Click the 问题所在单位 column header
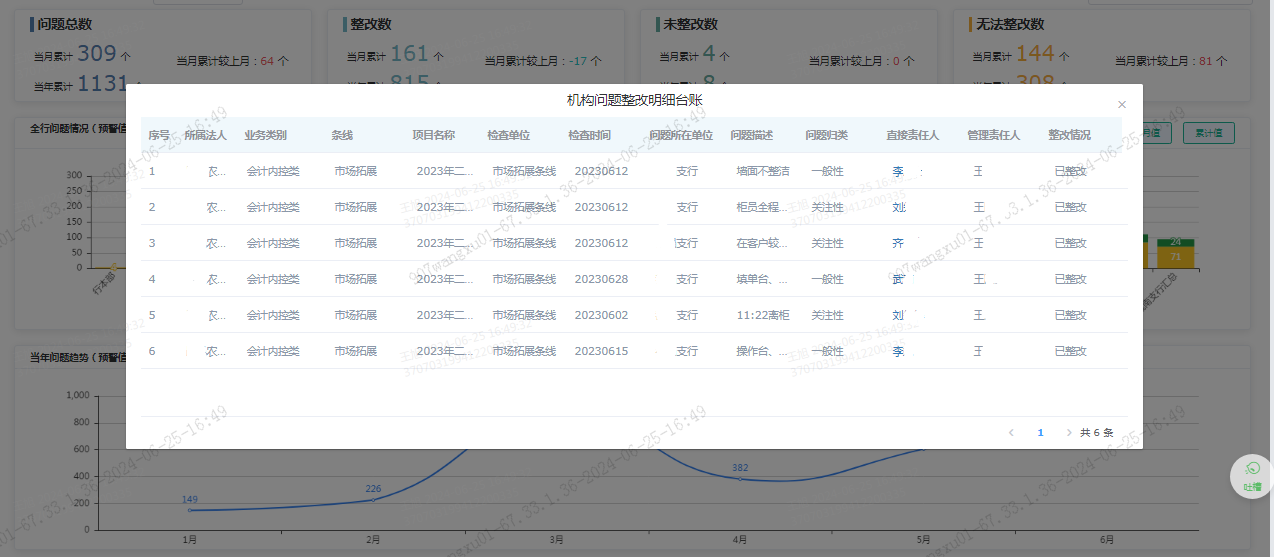The height and width of the screenshot is (557, 1274). pos(681,135)
